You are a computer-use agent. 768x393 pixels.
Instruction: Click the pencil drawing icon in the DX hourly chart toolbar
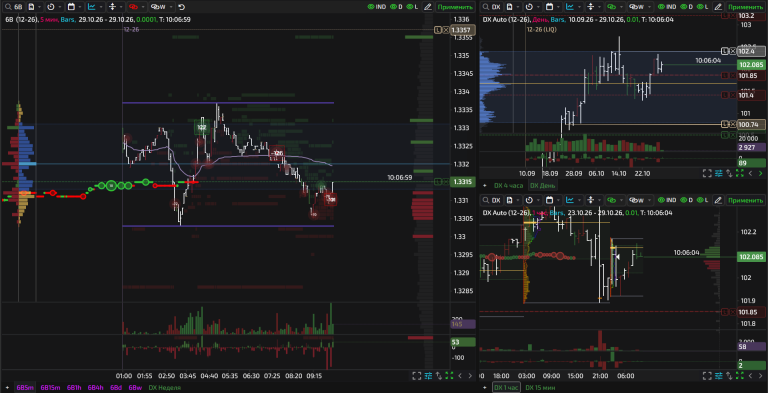point(719,200)
